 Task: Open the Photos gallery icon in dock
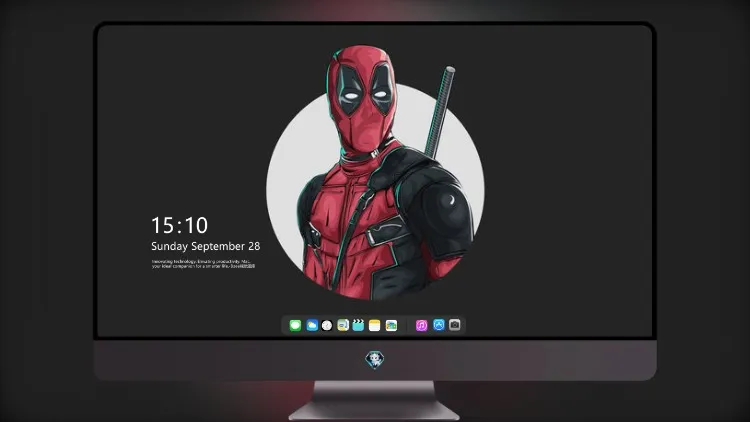coord(391,325)
